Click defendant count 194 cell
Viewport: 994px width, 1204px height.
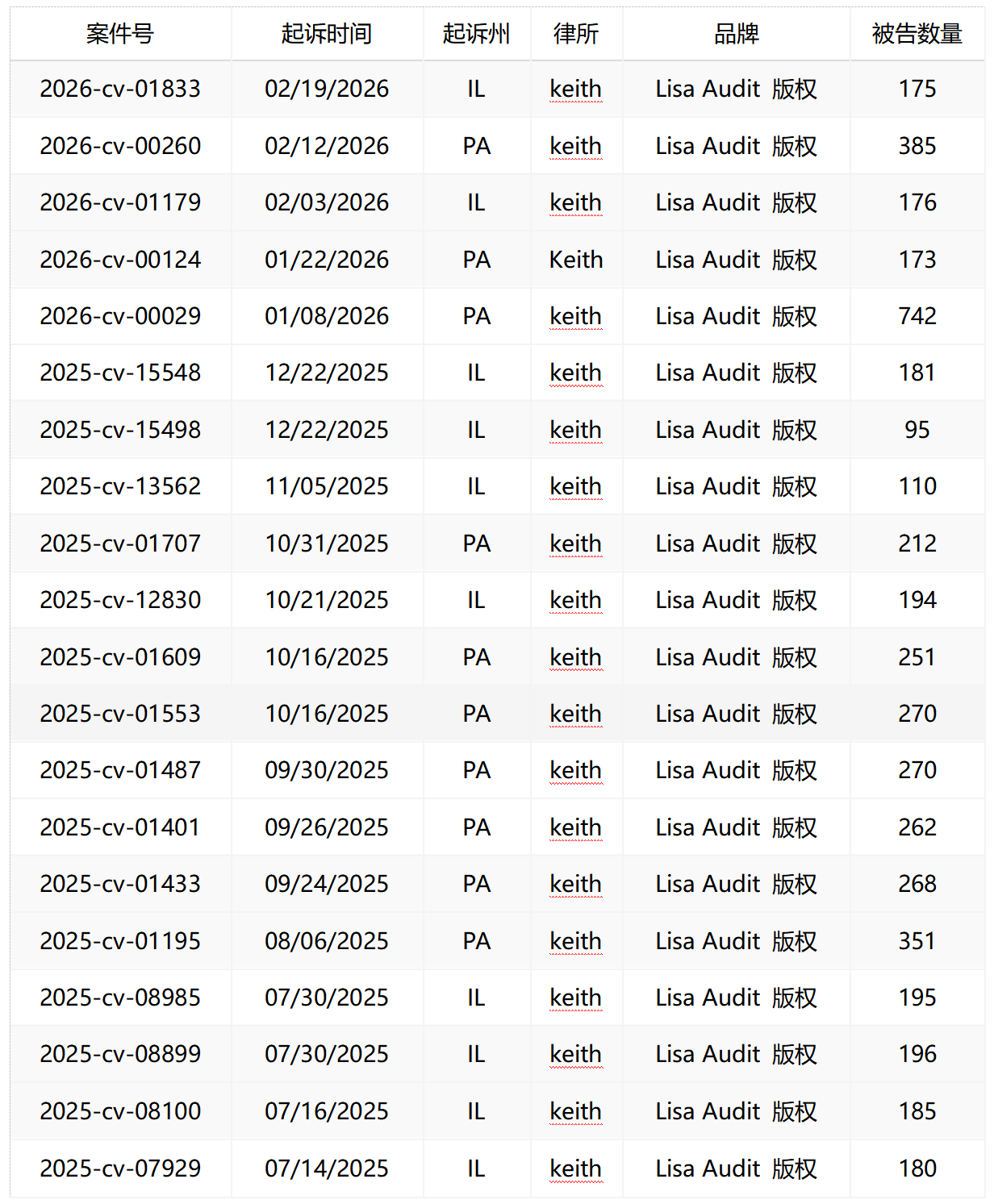[x=917, y=600]
